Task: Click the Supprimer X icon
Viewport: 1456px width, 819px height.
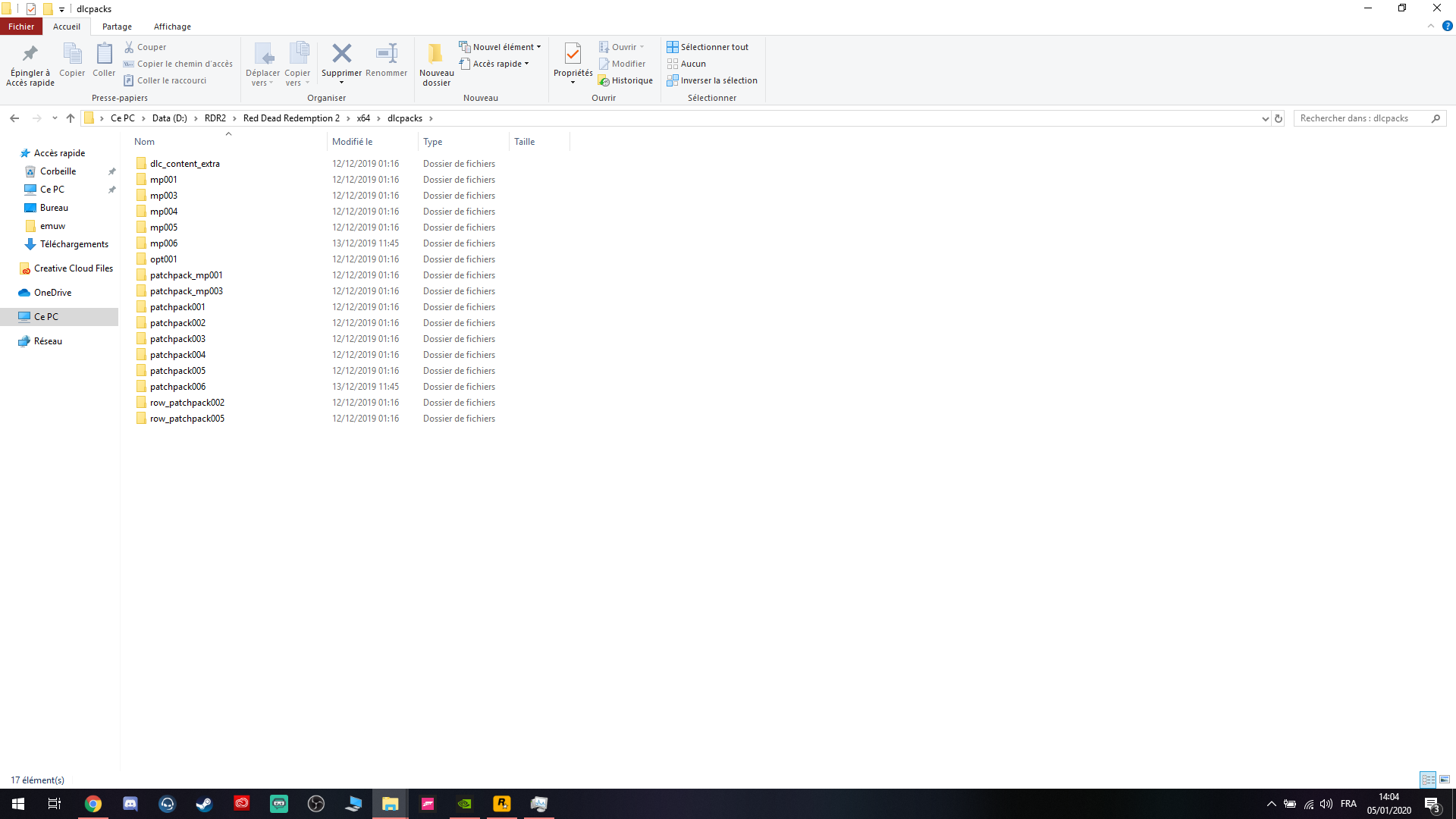Action: point(341,53)
